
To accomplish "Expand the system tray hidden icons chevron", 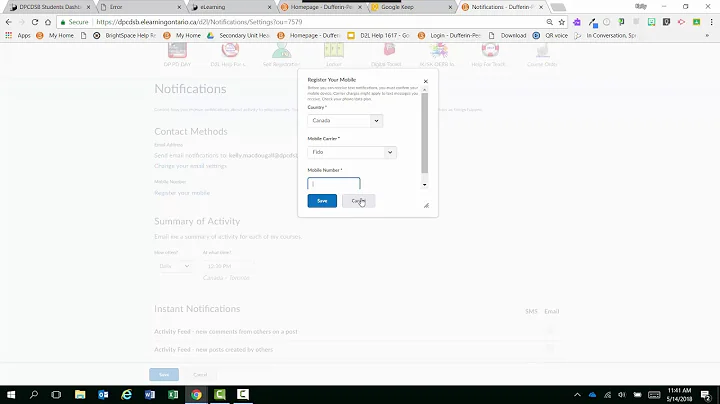I will point(577,395).
